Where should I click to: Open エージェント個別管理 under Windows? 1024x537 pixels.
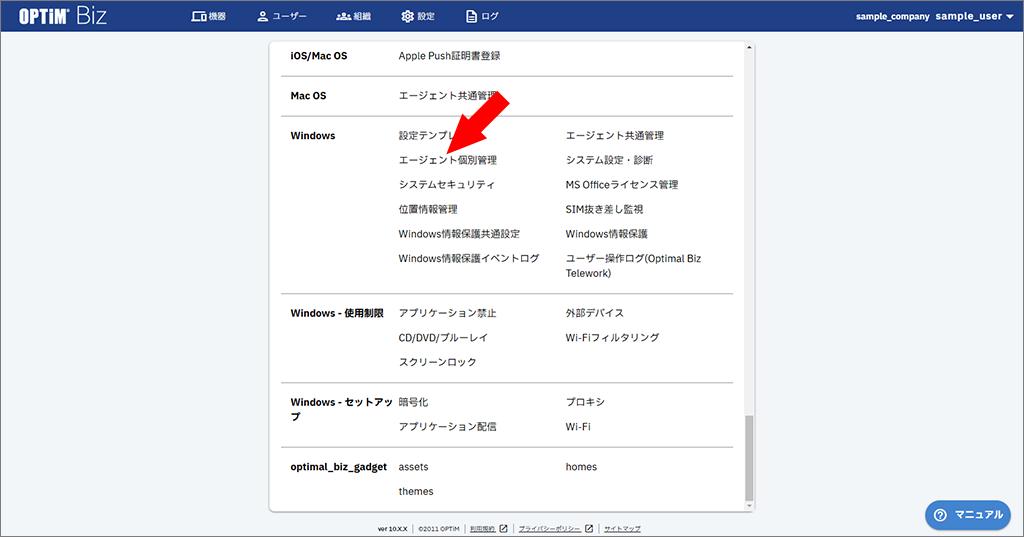coord(448,160)
